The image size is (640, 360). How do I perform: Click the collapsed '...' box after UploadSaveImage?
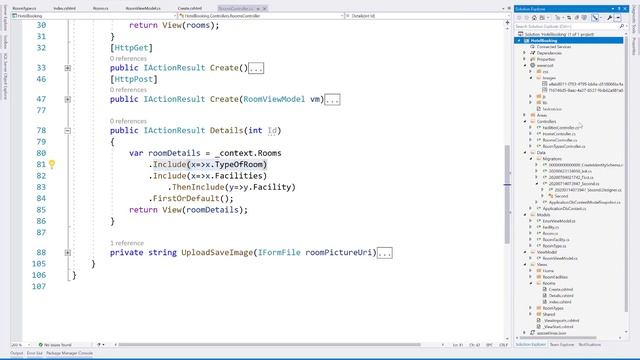pyautogui.click(x=384, y=253)
